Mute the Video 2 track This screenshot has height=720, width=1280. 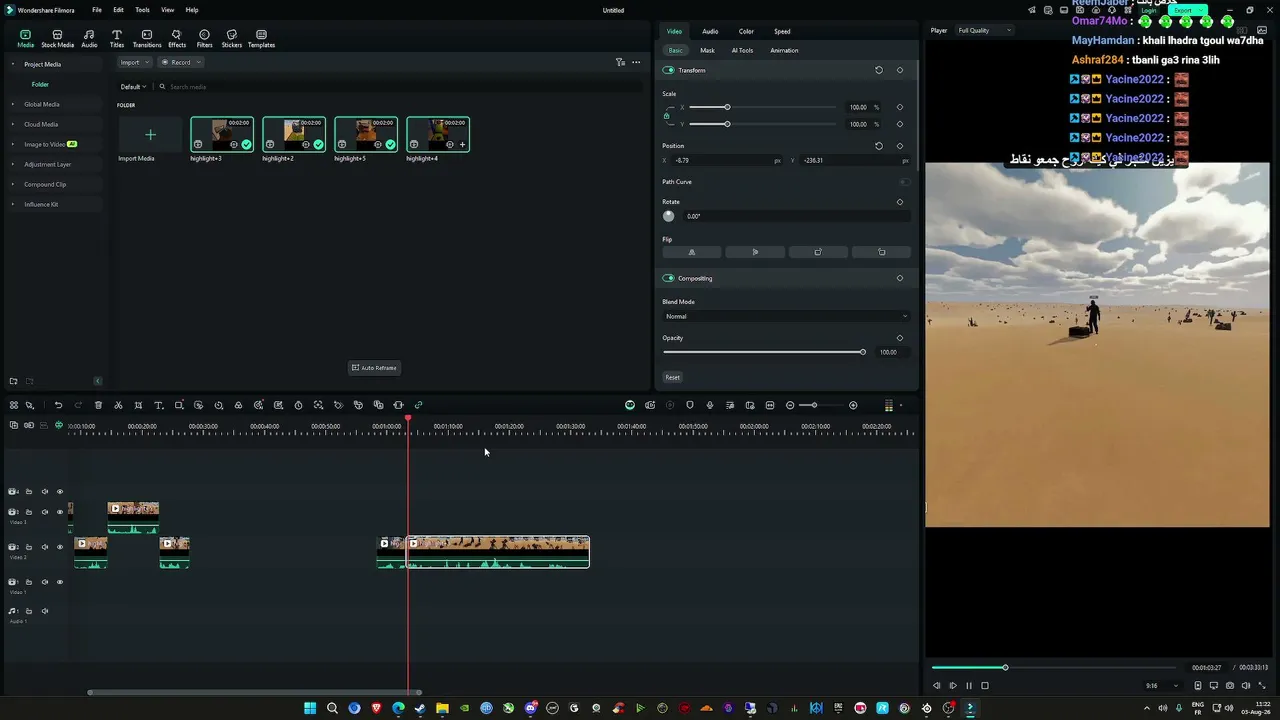44,547
